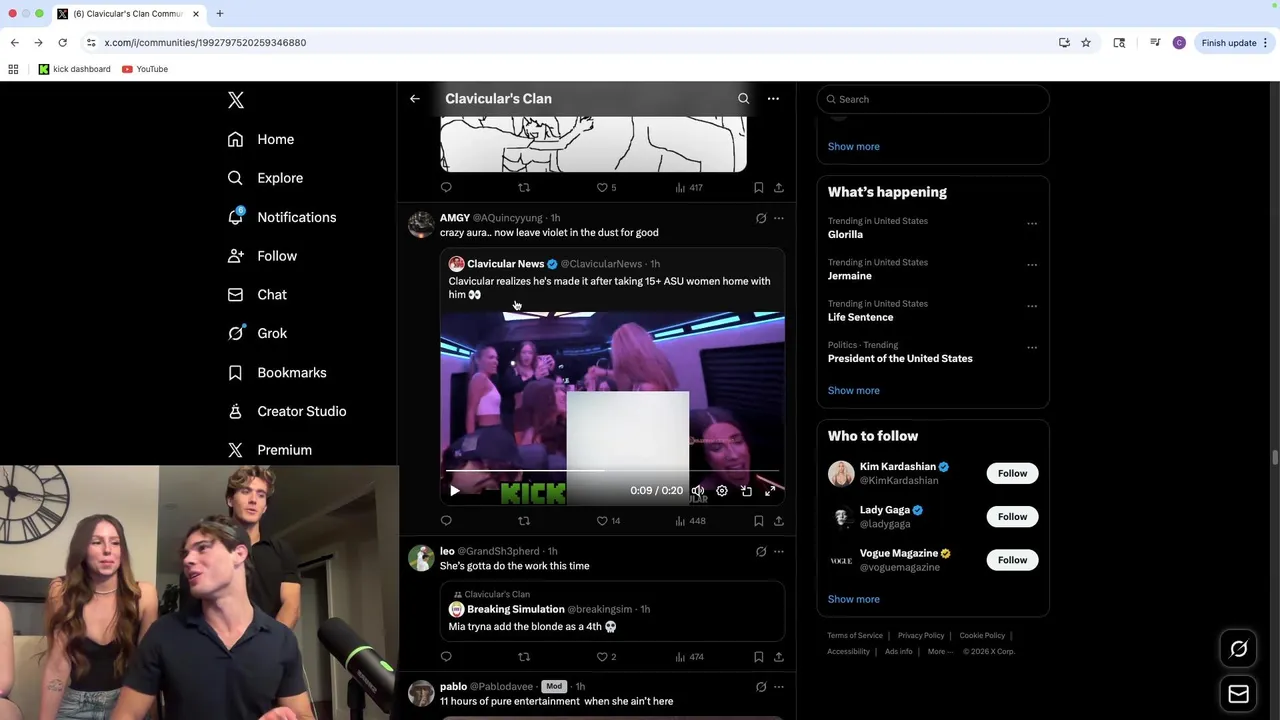Image resolution: width=1280 pixels, height=720 pixels.
Task: Open floating Grok button
Action: [x=1238, y=650]
